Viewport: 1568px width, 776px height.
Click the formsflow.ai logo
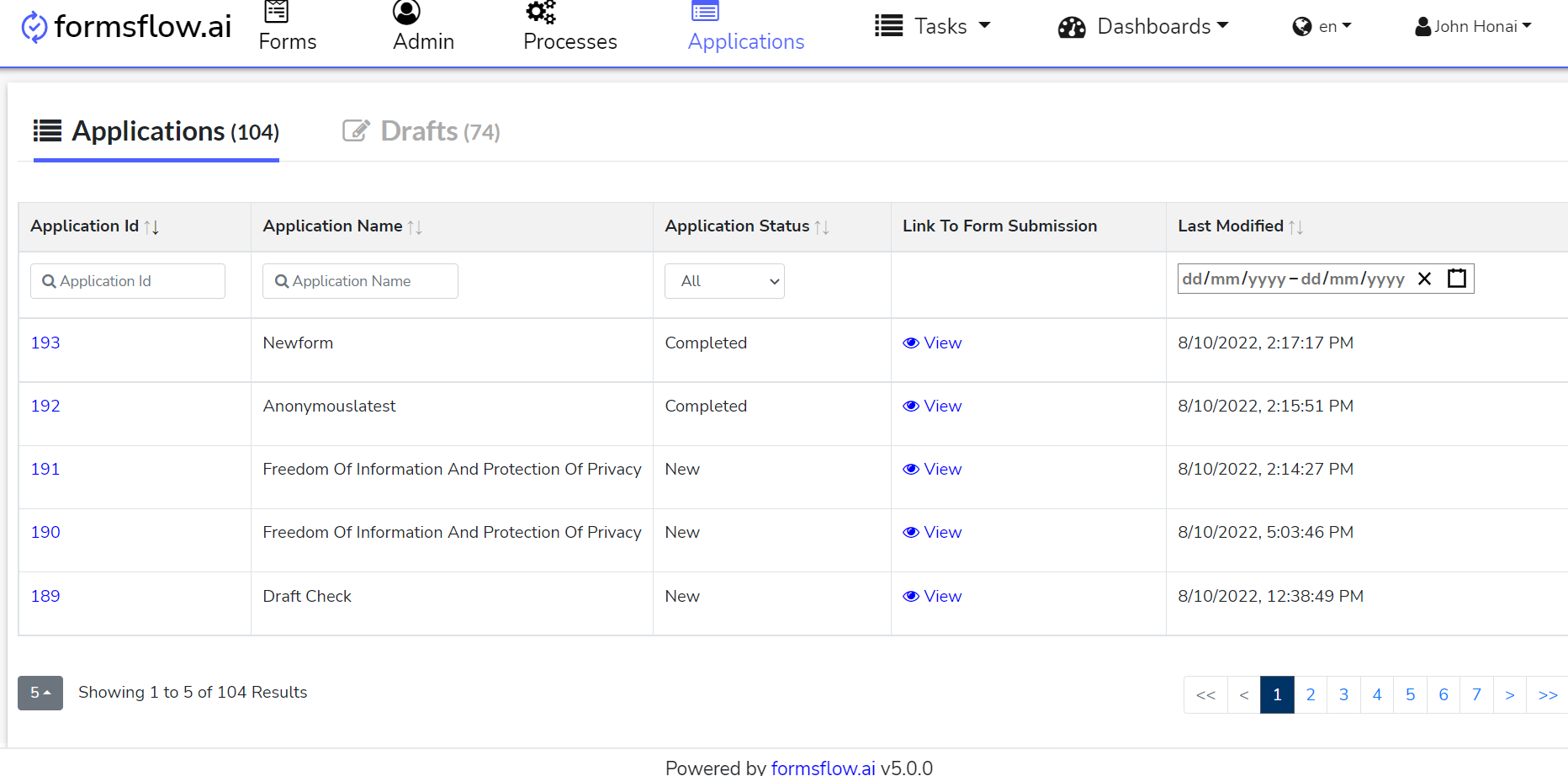pos(125,27)
